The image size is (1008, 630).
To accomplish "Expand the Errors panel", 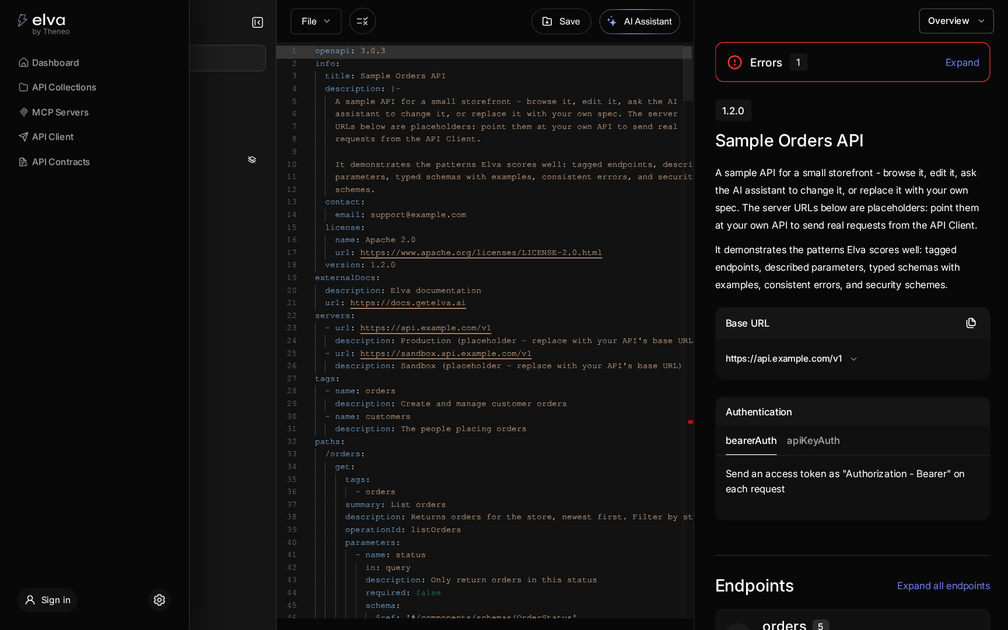I will pyautogui.click(x=962, y=62).
